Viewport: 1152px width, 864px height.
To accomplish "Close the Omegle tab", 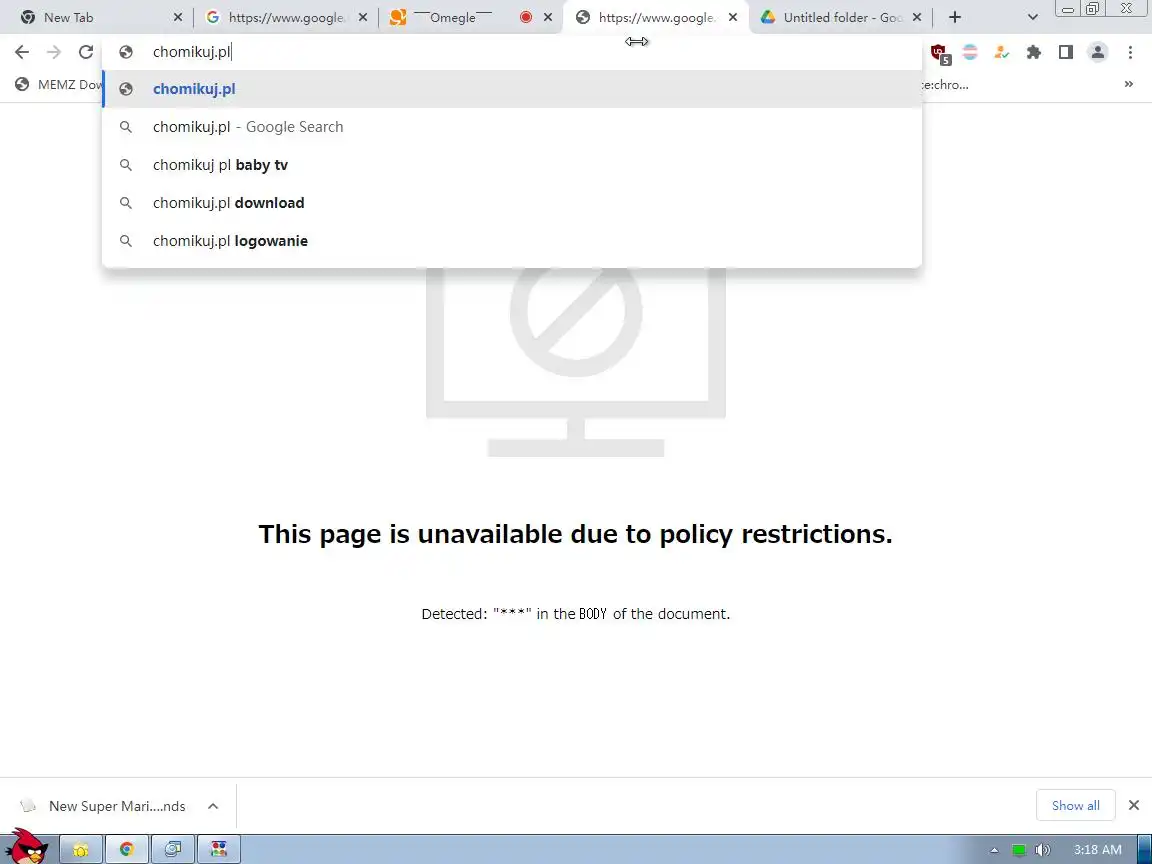I will pyautogui.click(x=548, y=17).
